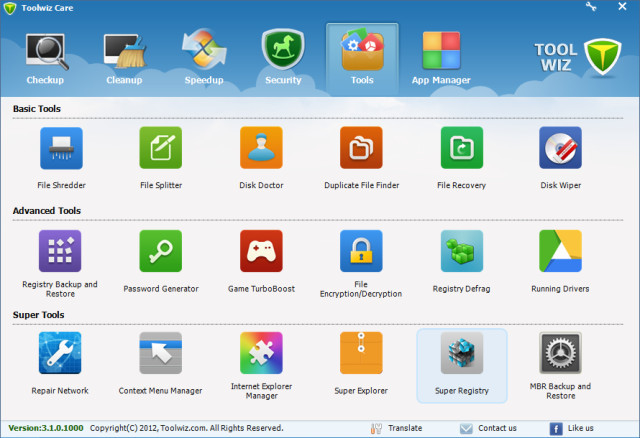The width and height of the screenshot is (640, 438).
Task: Click the wrench settings icon in title bar
Action: click(x=591, y=7)
